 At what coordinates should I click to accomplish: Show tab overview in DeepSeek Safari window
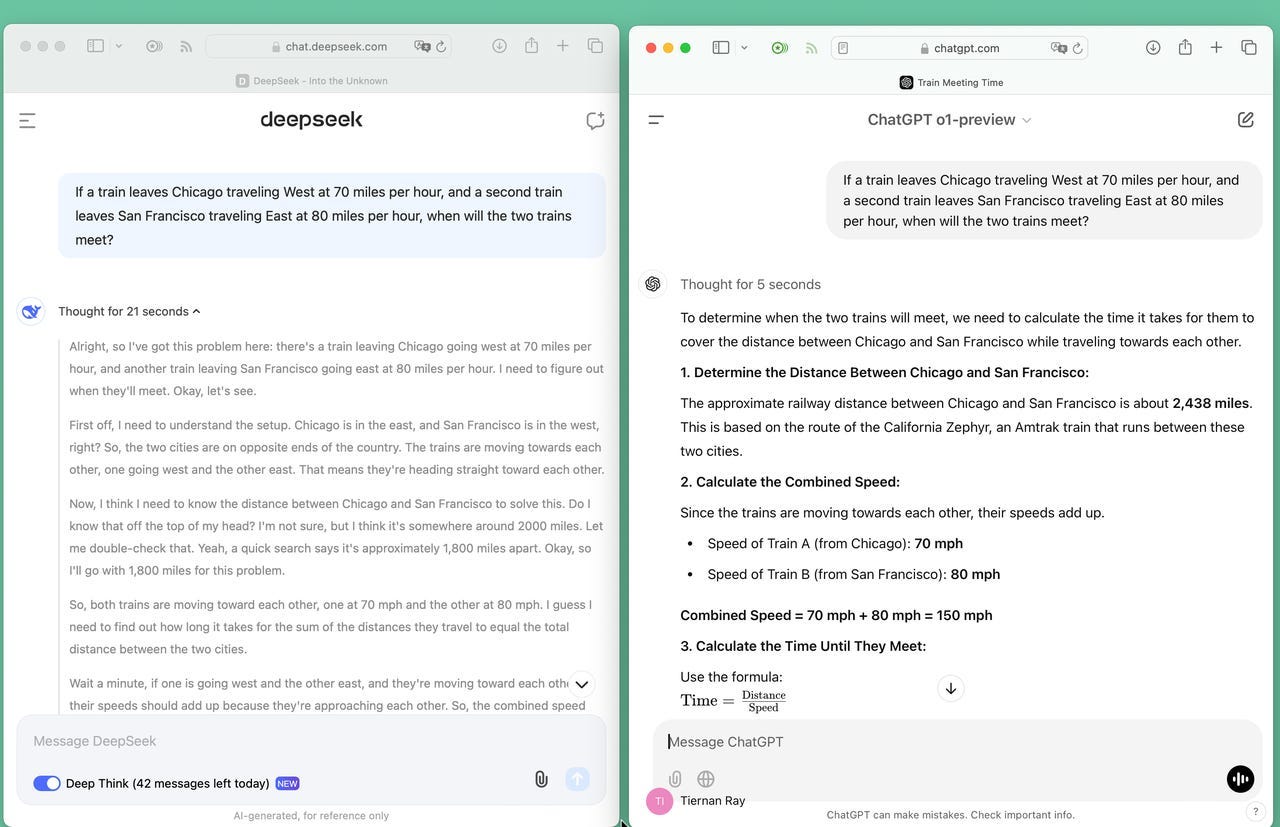click(x=595, y=46)
